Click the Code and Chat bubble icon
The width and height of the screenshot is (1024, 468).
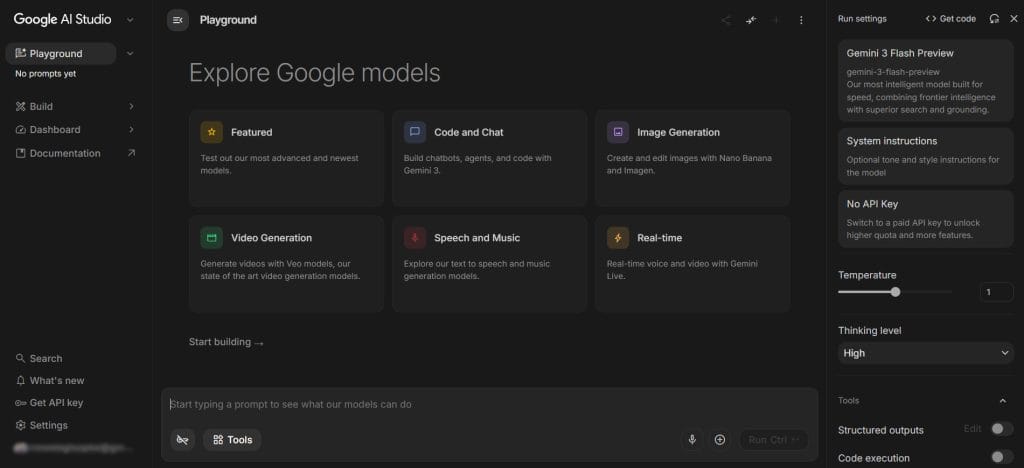(x=415, y=132)
